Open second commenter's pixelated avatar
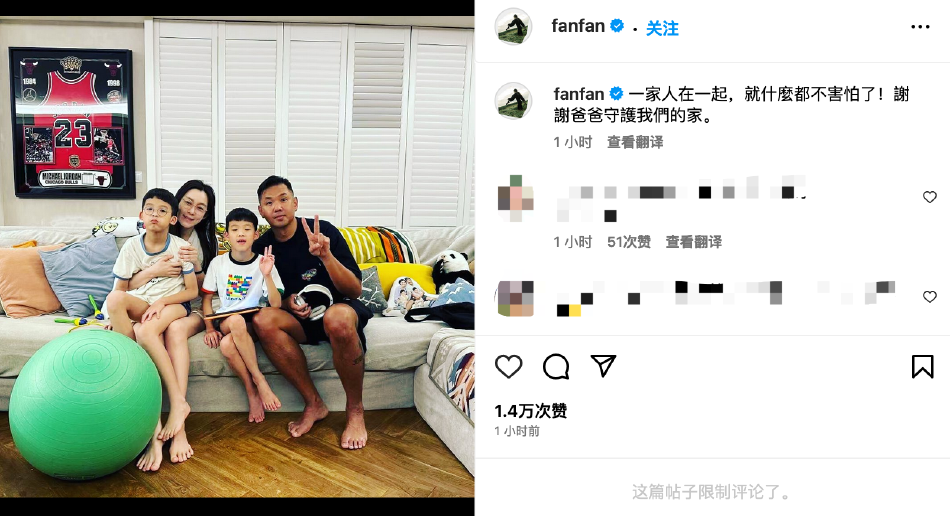950x516 pixels. click(515, 297)
